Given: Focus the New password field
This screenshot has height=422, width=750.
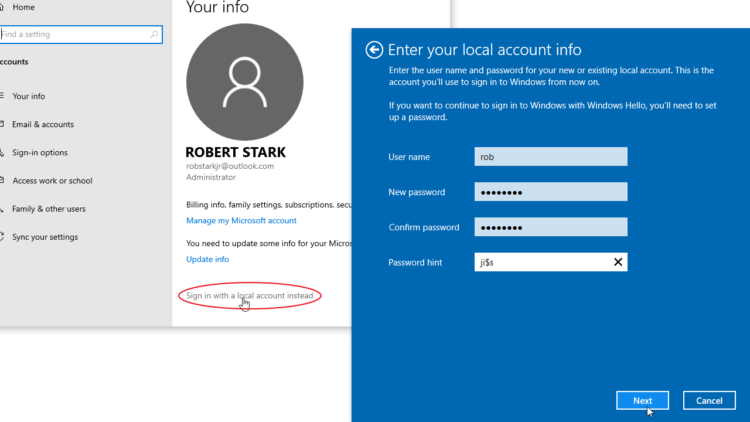Looking at the screenshot, I should (x=551, y=192).
